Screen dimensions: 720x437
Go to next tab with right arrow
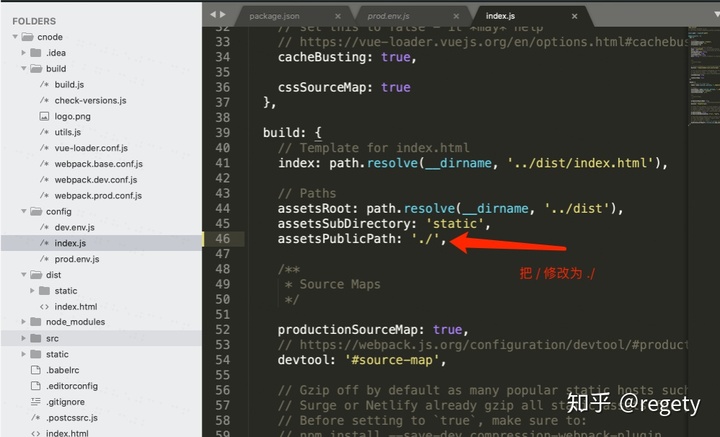point(223,15)
